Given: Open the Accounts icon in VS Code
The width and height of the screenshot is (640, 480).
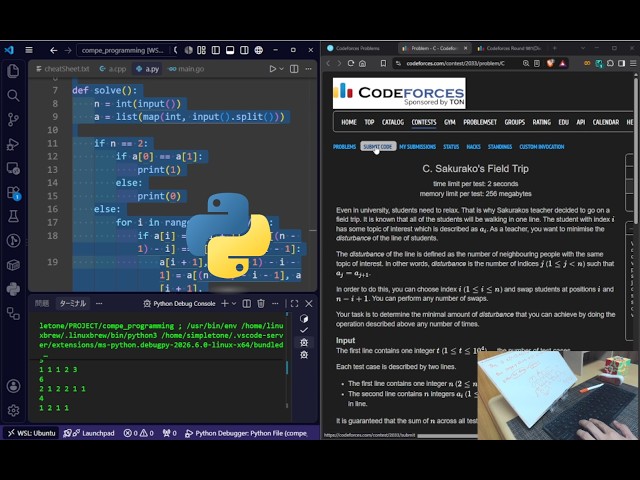Looking at the screenshot, I should coord(13,386).
